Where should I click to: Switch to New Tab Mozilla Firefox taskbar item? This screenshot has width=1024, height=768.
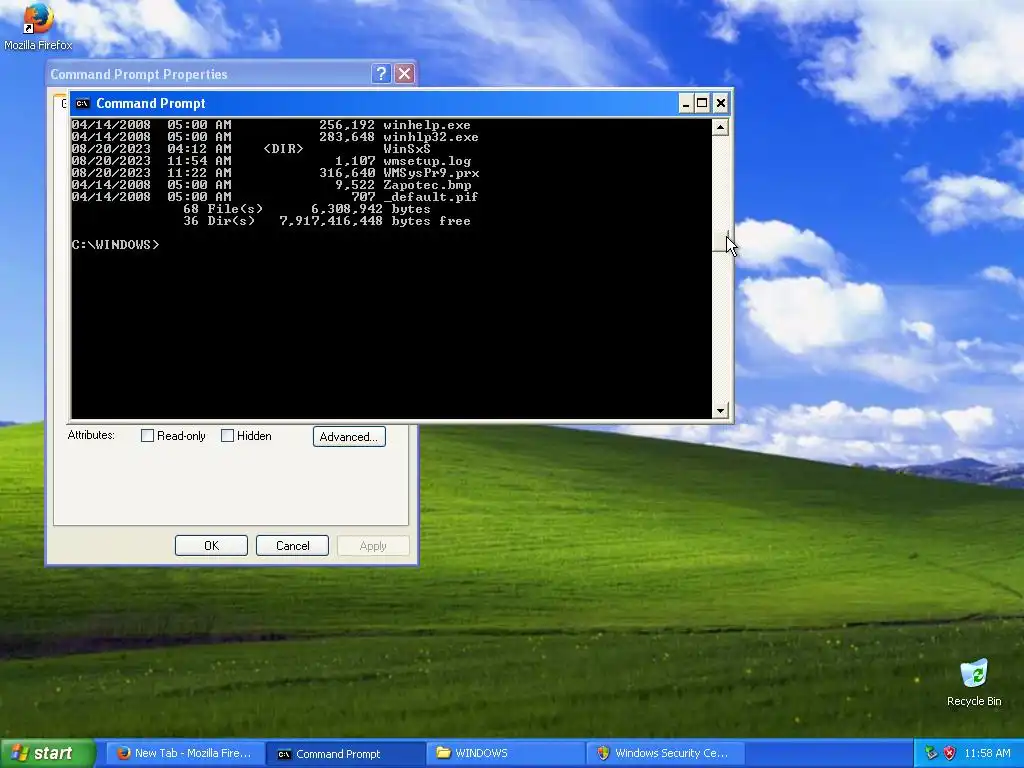coord(185,753)
